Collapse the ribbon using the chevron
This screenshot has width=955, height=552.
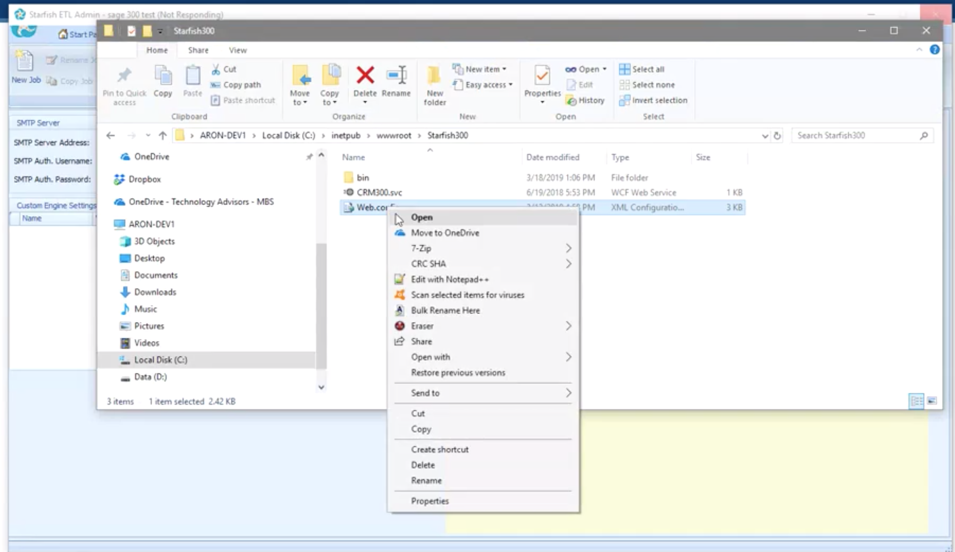coord(919,50)
